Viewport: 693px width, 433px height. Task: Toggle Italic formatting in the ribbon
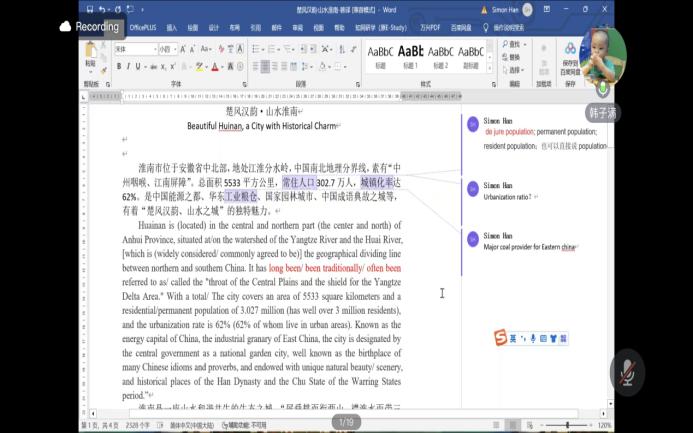(x=129, y=67)
